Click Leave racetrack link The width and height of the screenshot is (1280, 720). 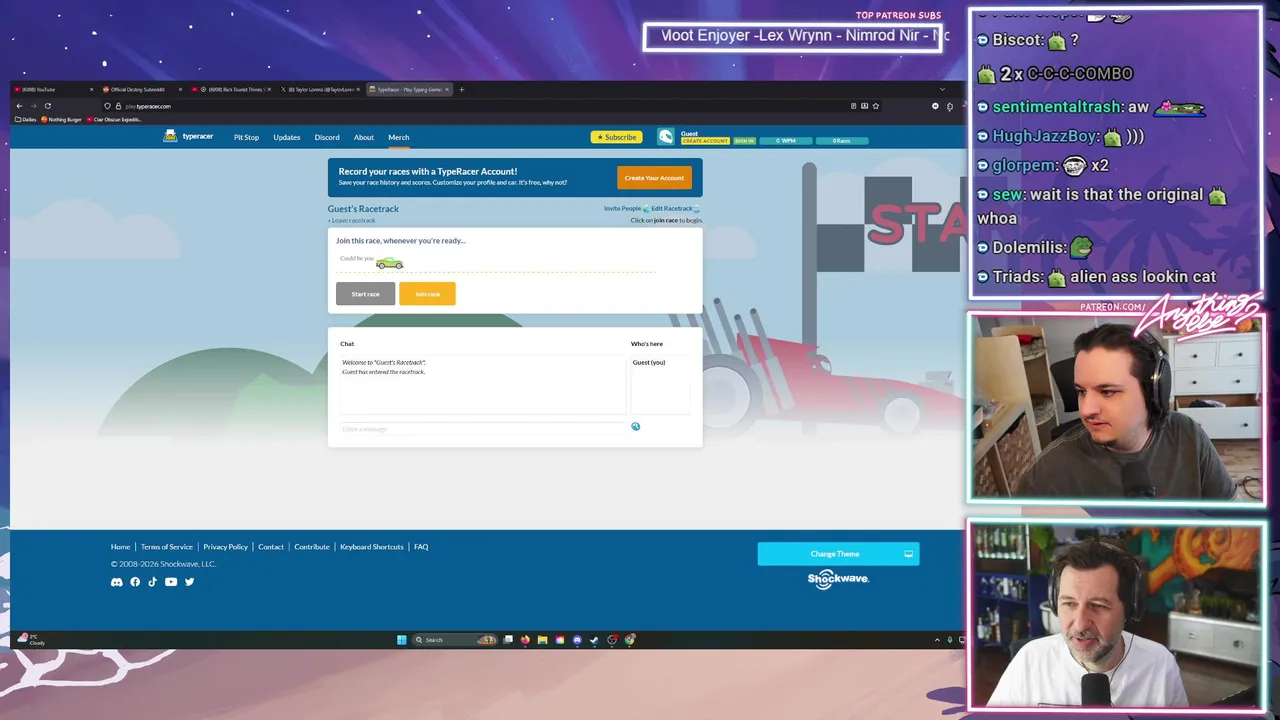pos(353,220)
